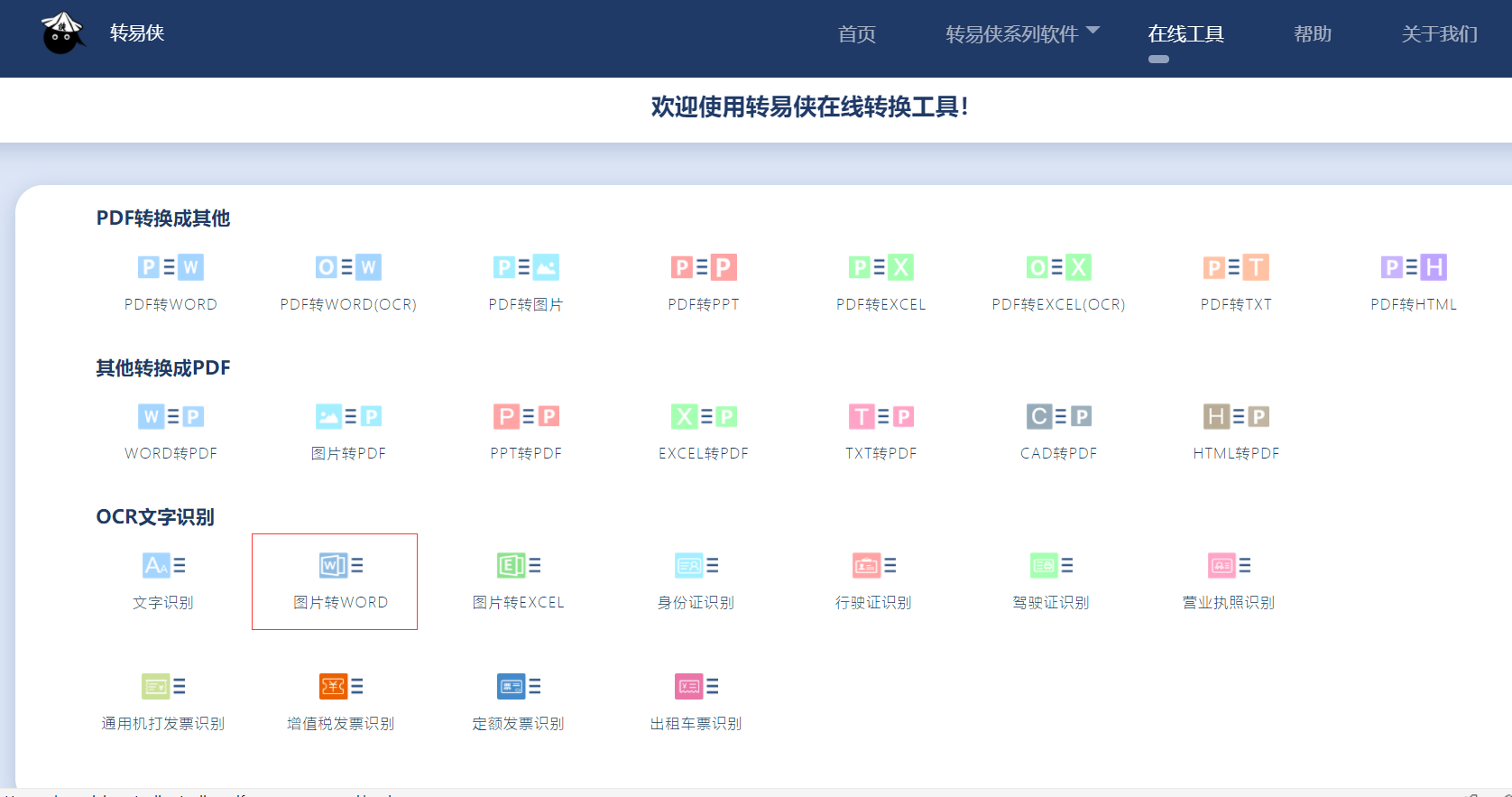Click the 转易侠 brand name text

137,33
